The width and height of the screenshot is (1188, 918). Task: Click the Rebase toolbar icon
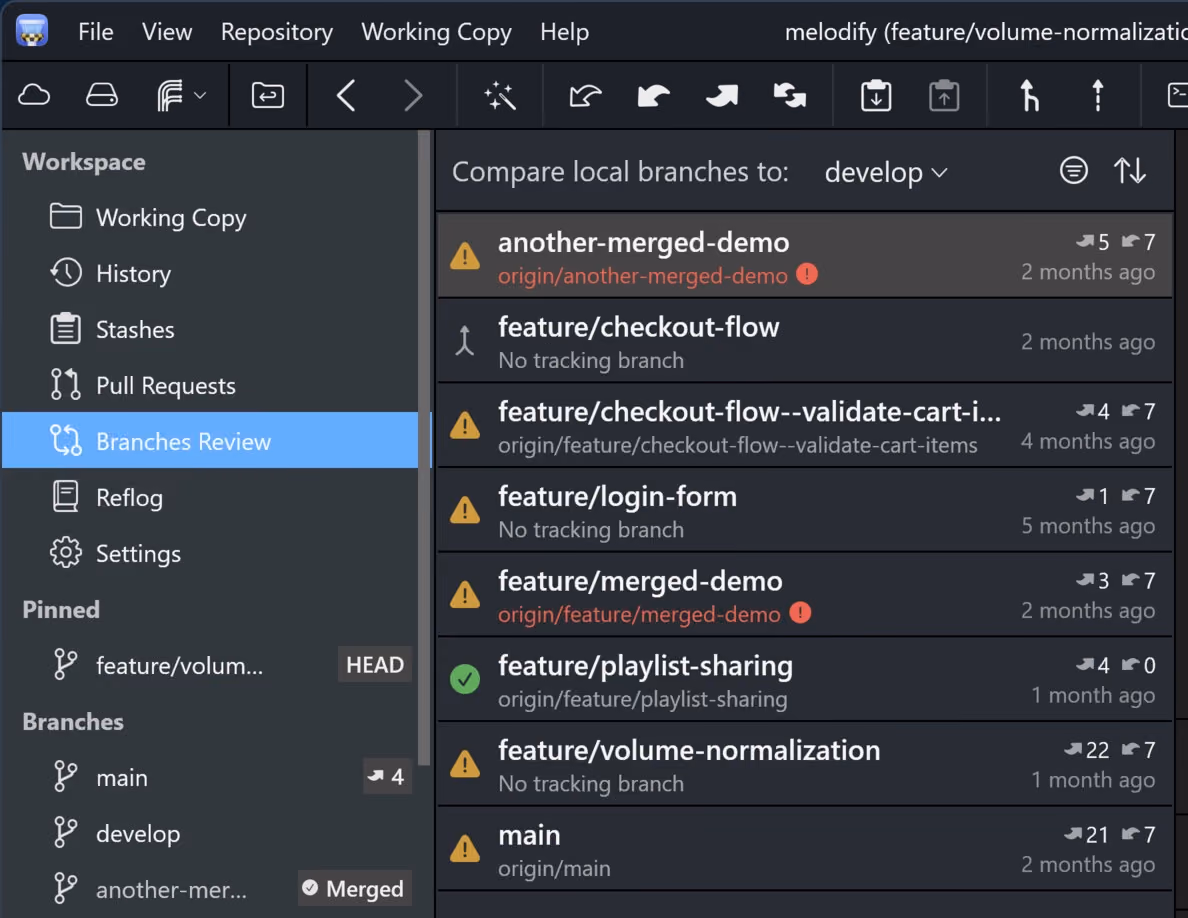coord(1097,95)
